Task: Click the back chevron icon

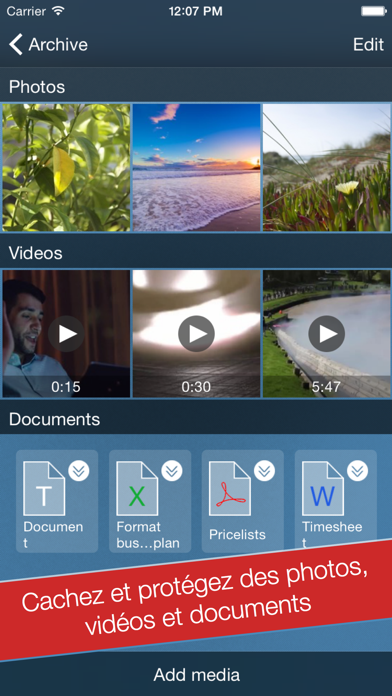Action: (x=16, y=44)
